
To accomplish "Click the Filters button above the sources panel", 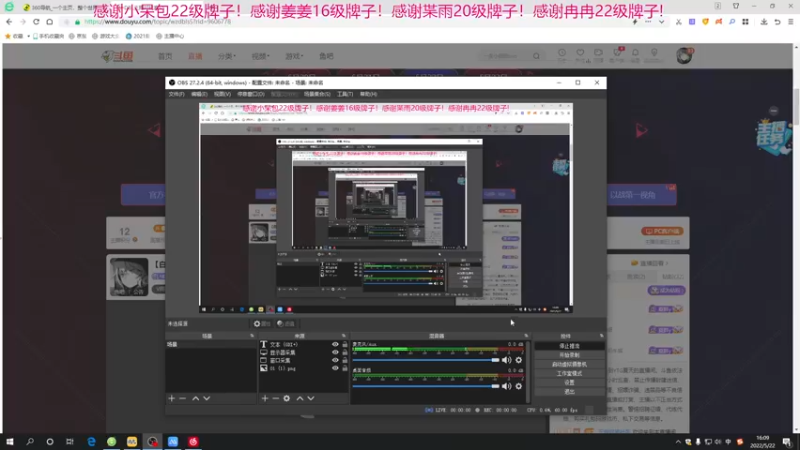I will [286, 323].
